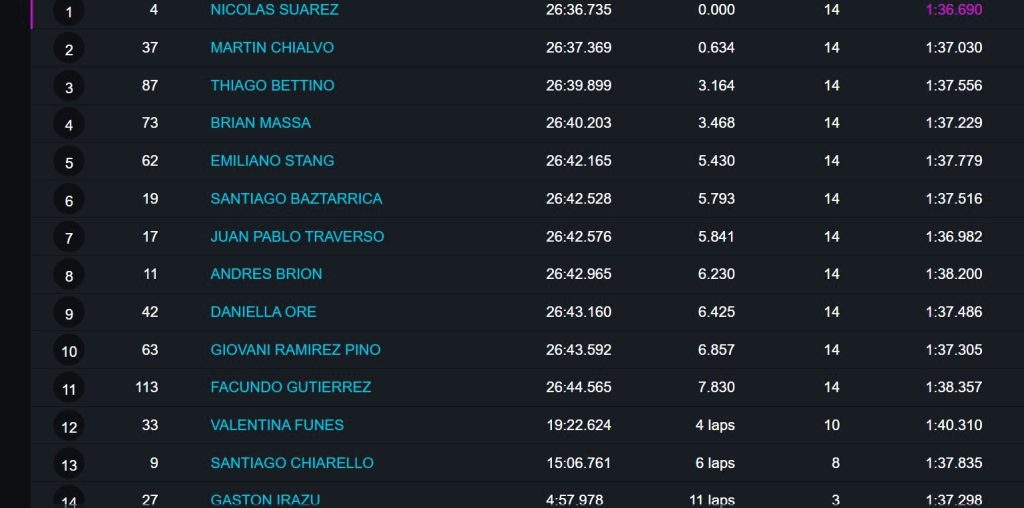Open SANTIAGO CHIARELLO driver link
The width and height of the screenshot is (1024, 508).
click(x=292, y=463)
